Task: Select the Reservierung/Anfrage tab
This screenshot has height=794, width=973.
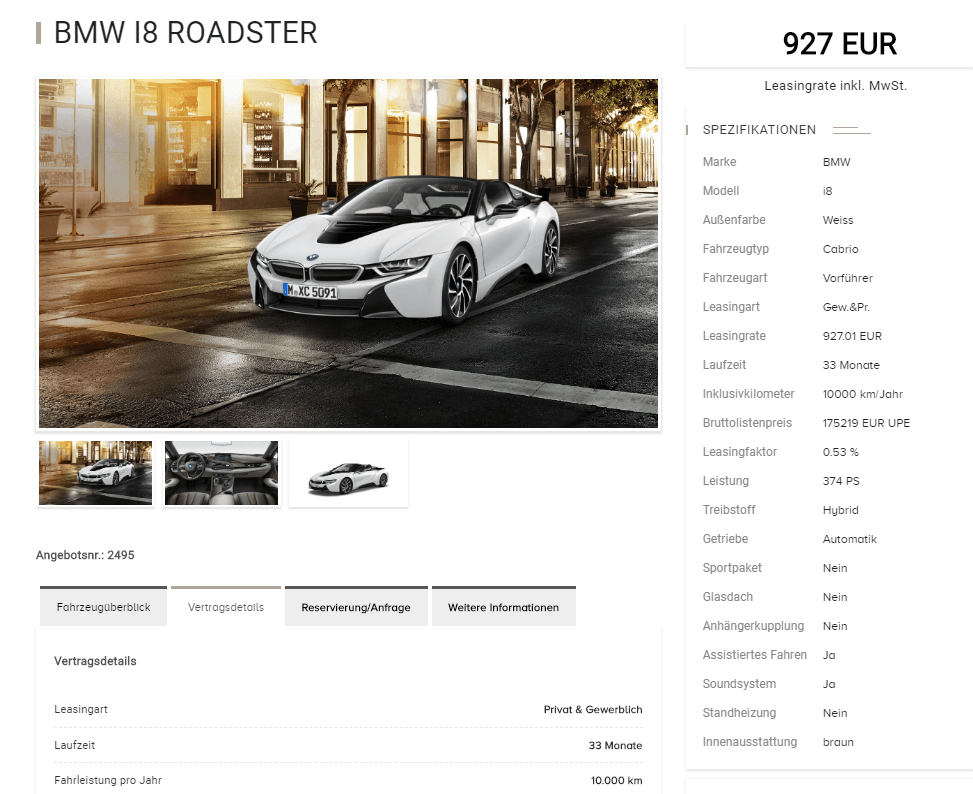Action: point(356,606)
